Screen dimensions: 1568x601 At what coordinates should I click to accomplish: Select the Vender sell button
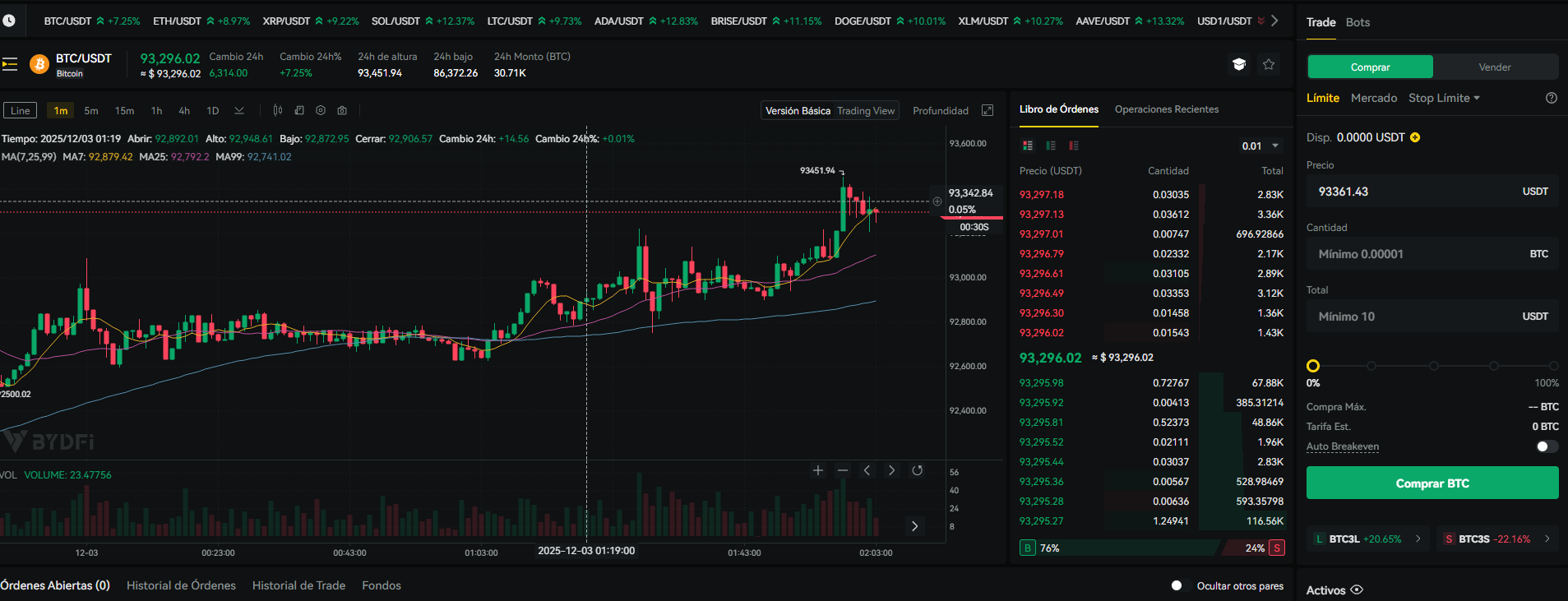pos(1494,67)
